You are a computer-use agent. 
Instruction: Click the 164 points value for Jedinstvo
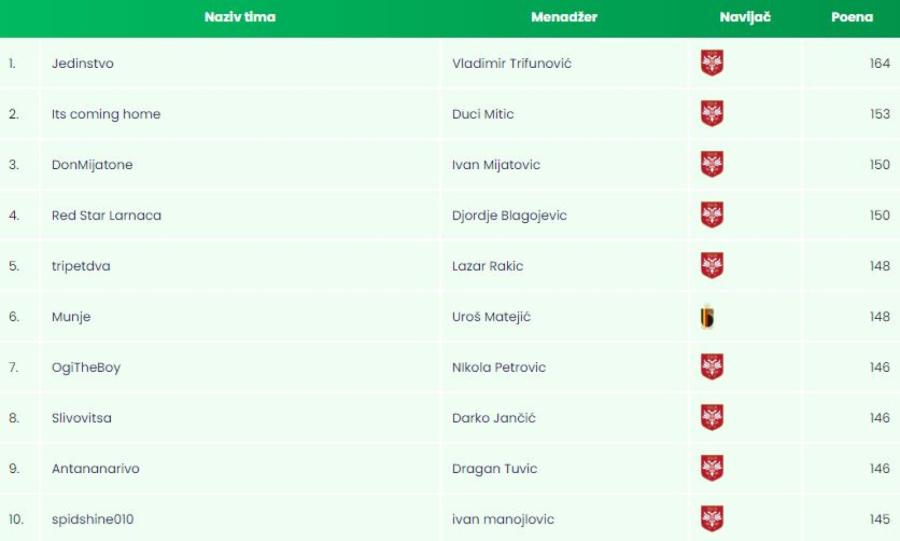pyautogui.click(x=879, y=63)
